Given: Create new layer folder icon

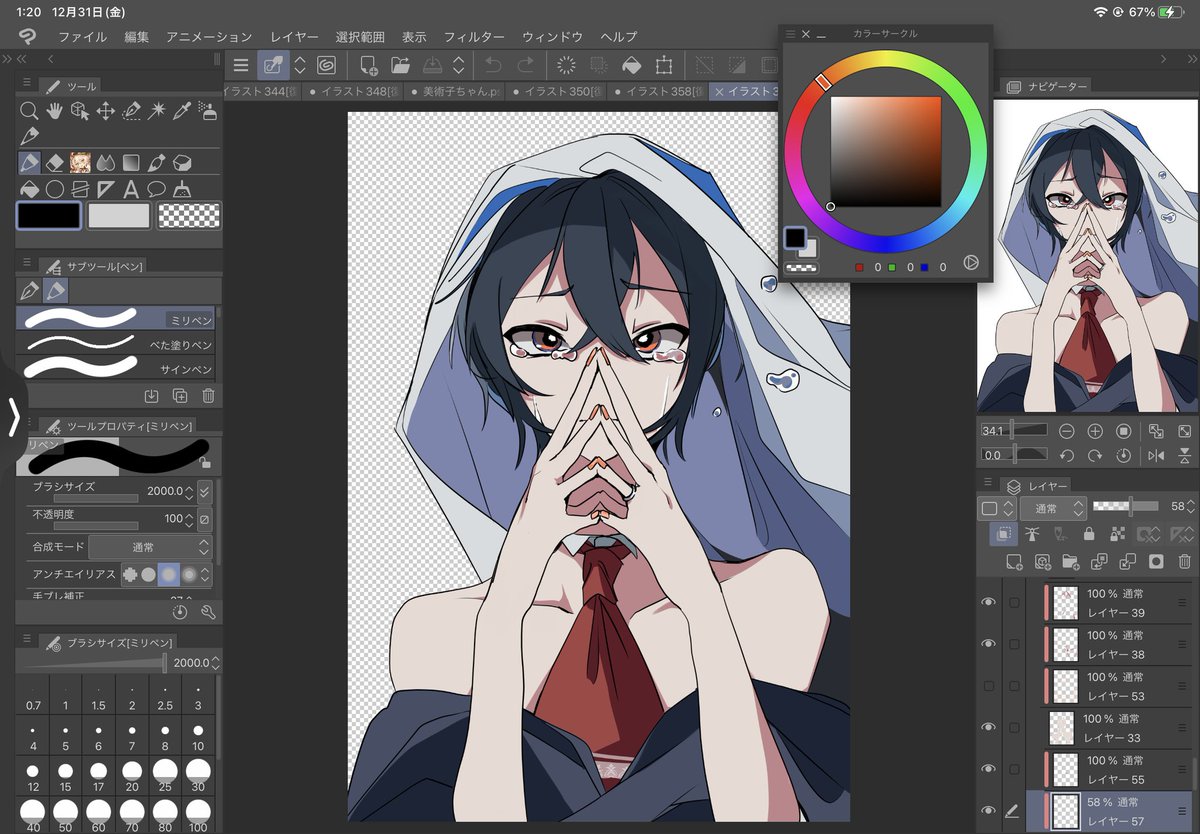Looking at the screenshot, I should (1071, 562).
